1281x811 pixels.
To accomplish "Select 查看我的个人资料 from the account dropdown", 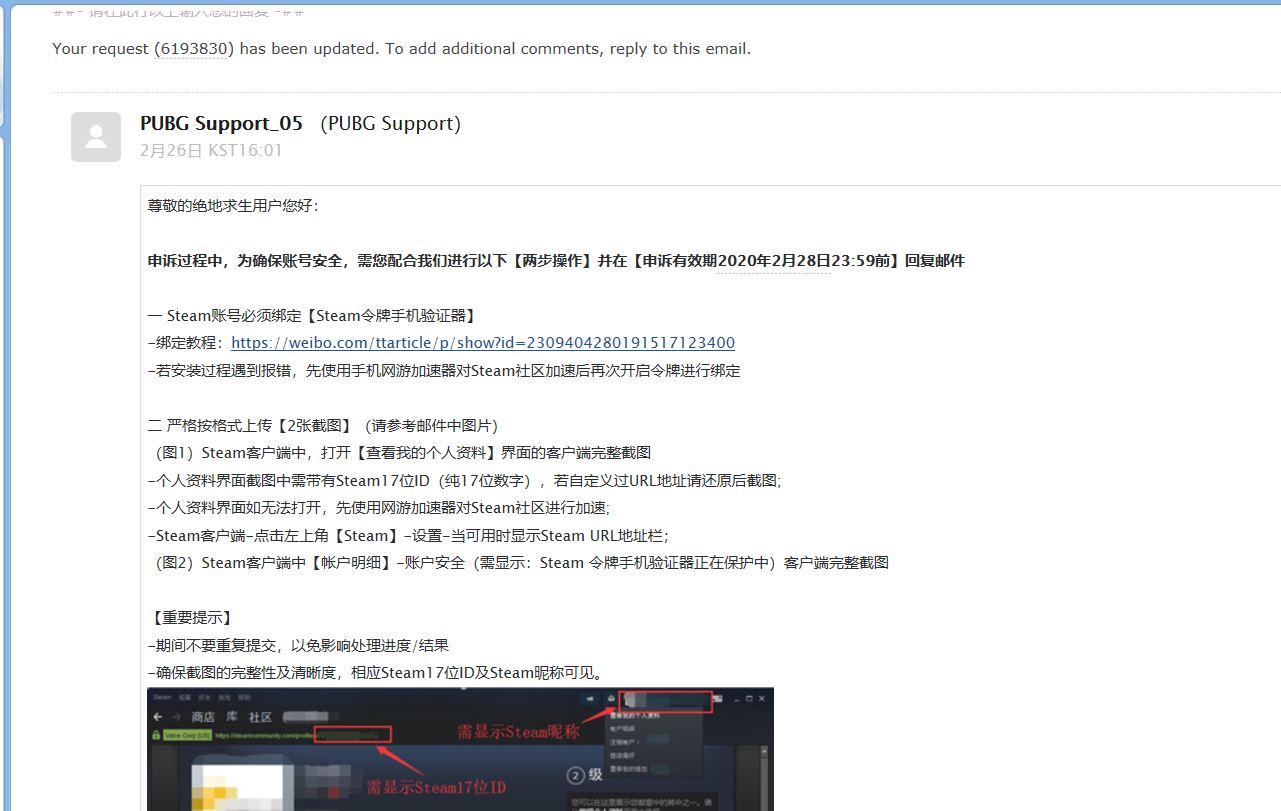I will 634,716.
